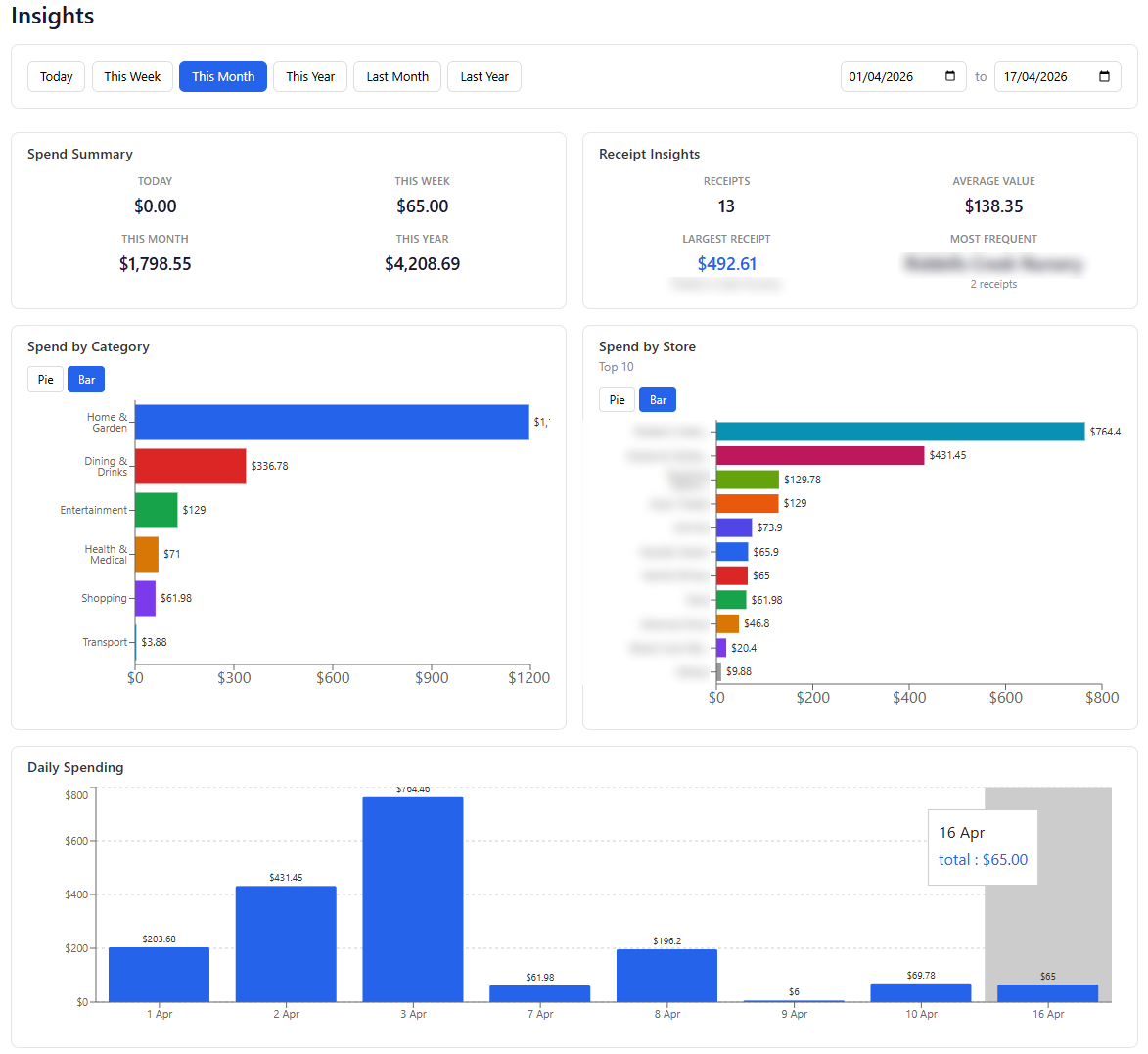Switch to This Week view
Image resolution: width=1148 pixels, height=1054 pixels.
coord(132,76)
